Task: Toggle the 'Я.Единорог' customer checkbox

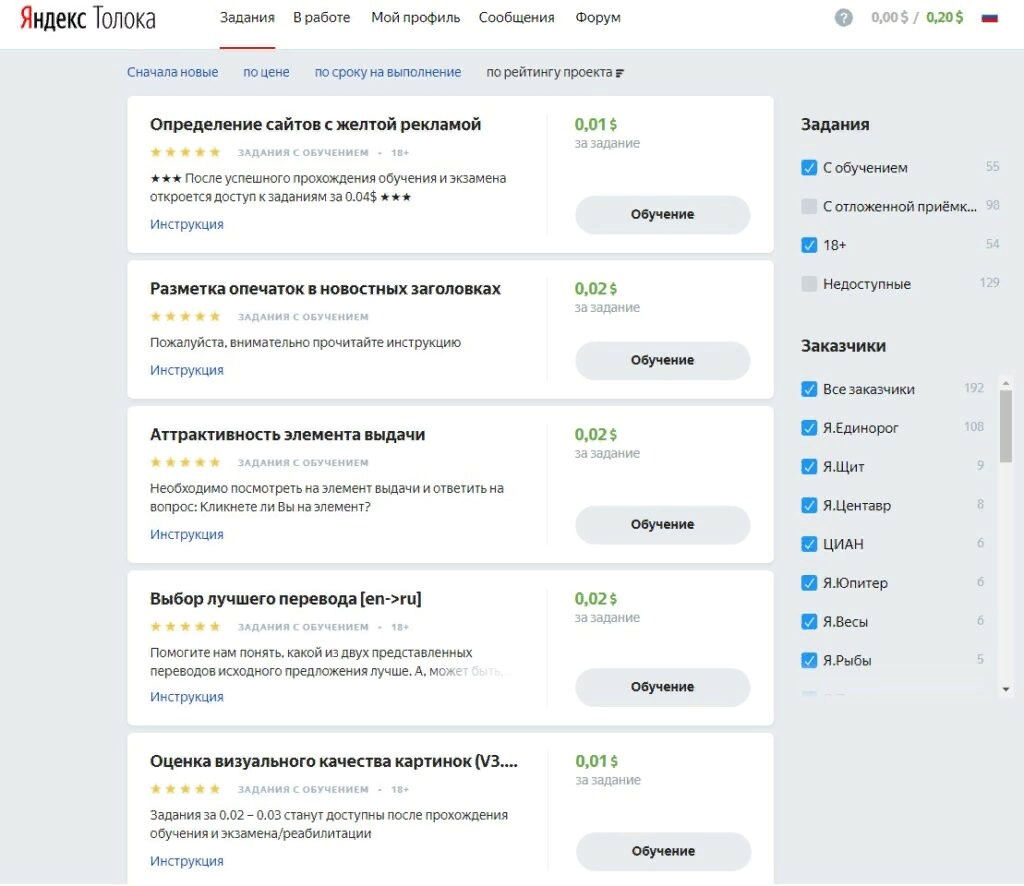Action: [x=810, y=428]
